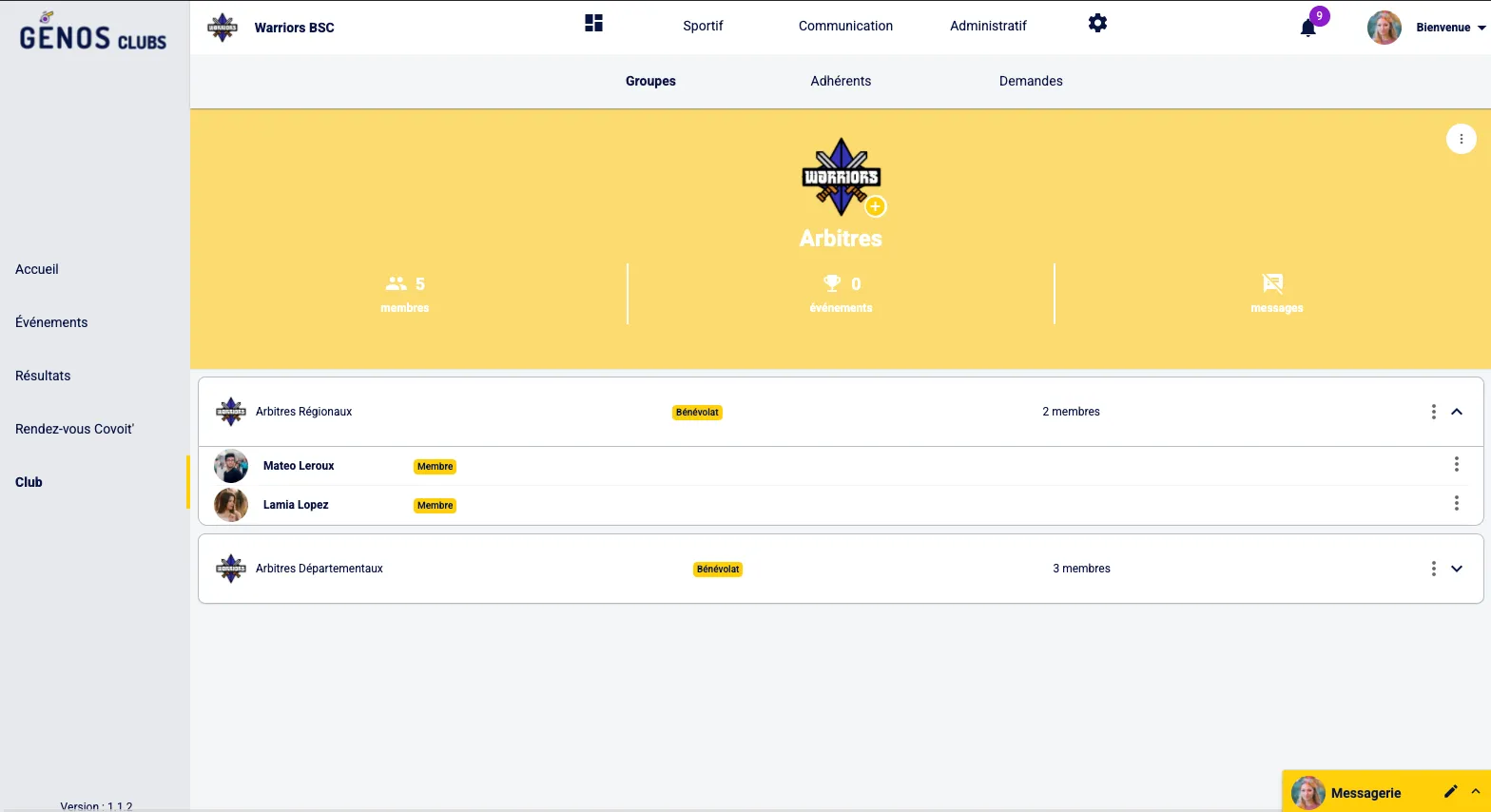Open the dashboard grid icon
Image resolution: width=1491 pixels, height=812 pixels.
[593, 24]
